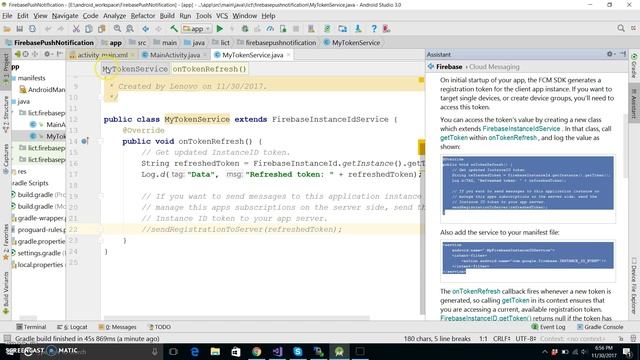The width and height of the screenshot is (640, 360).
Task: Run the app with the green play icon
Action: (220, 29)
